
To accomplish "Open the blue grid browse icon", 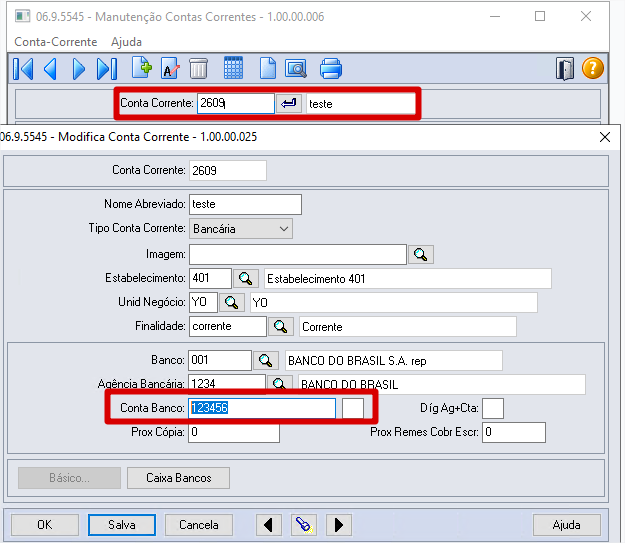I will pyautogui.click(x=233, y=68).
